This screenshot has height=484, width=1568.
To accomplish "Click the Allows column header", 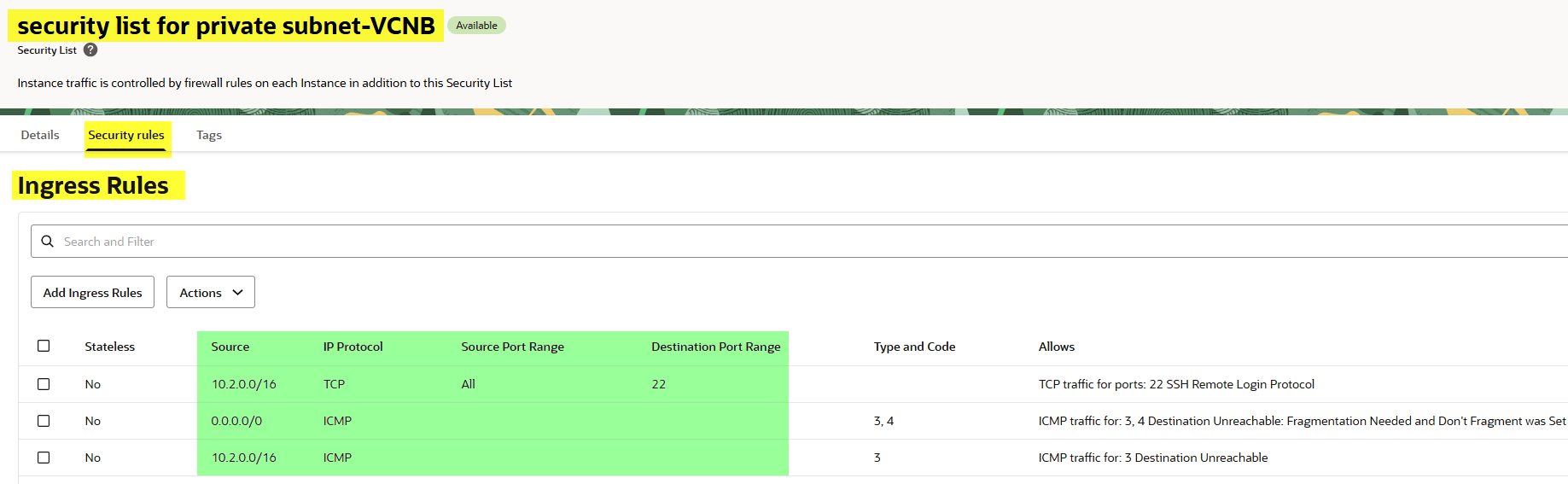I will (1056, 347).
